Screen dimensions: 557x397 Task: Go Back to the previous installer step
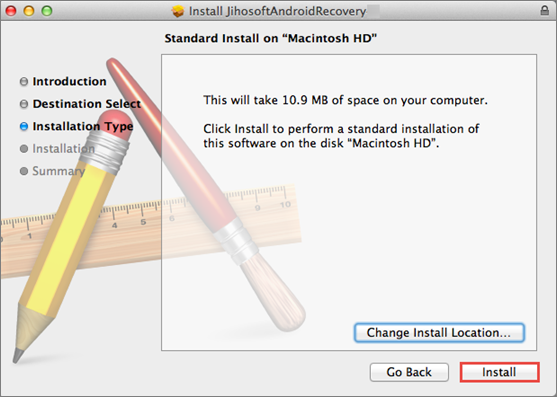[409, 372]
